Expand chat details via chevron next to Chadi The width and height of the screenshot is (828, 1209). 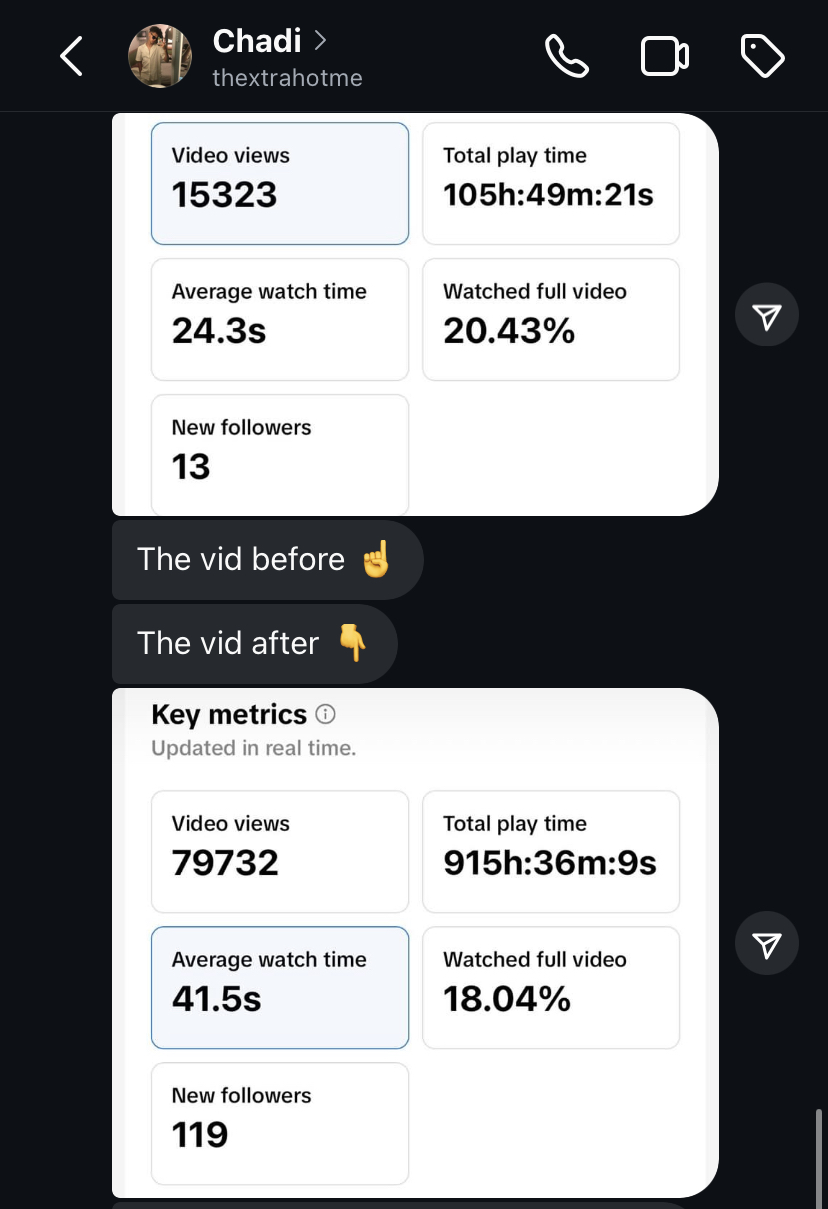(320, 40)
